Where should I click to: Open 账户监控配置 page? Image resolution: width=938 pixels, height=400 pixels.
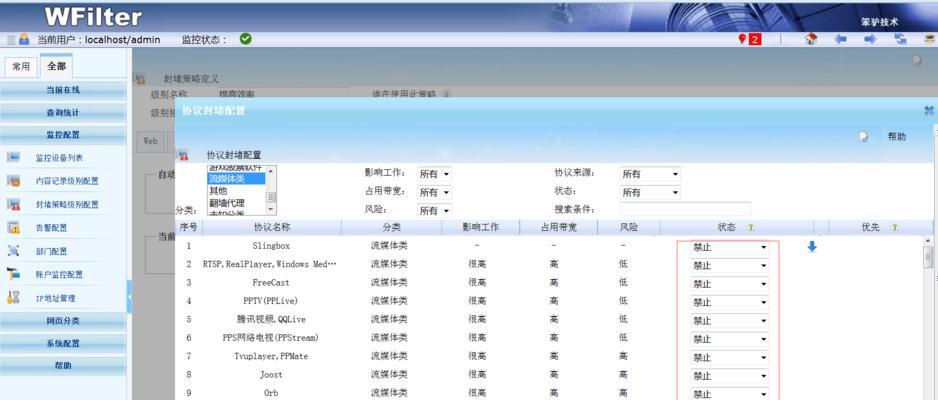click(x=59, y=274)
